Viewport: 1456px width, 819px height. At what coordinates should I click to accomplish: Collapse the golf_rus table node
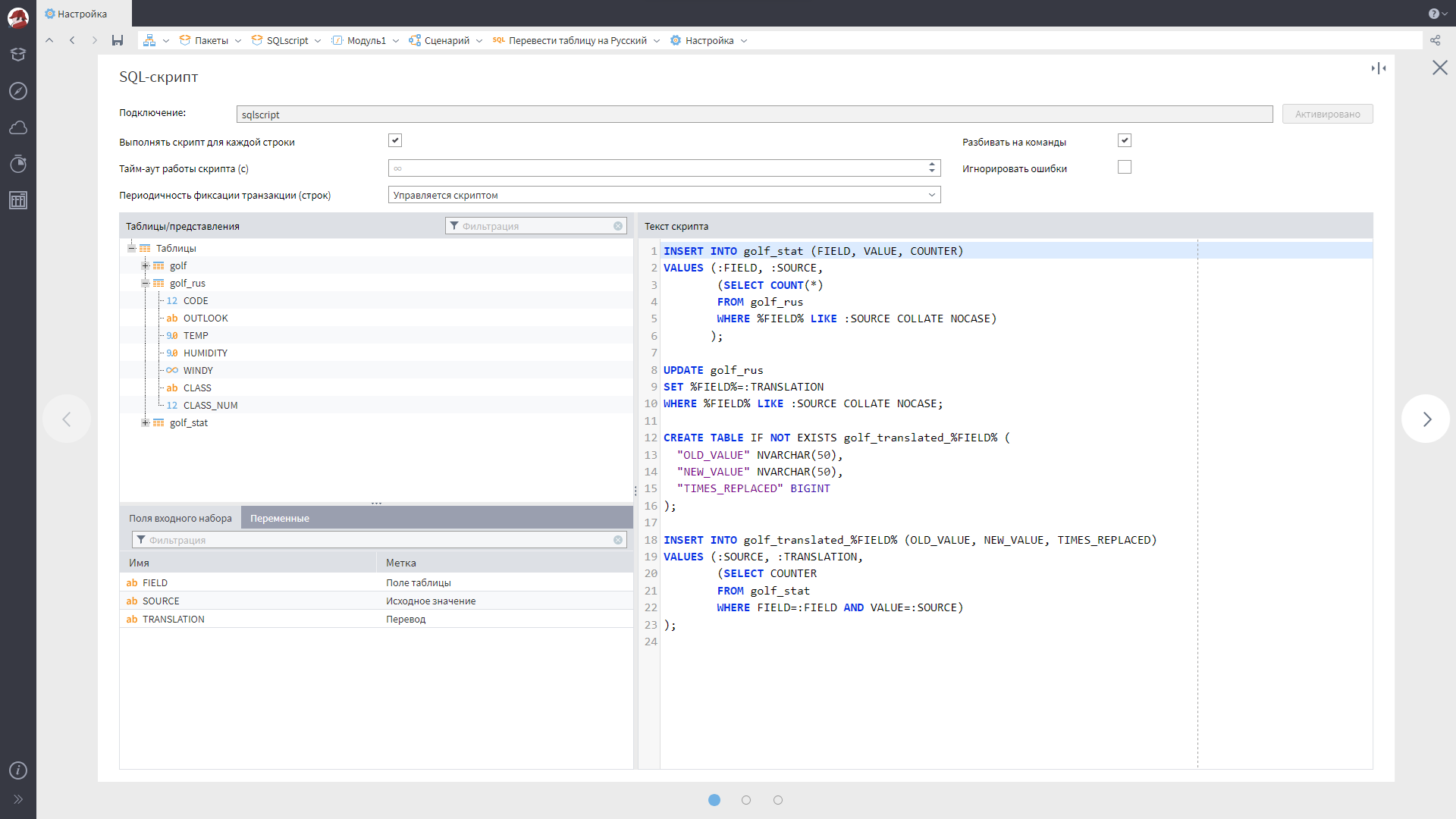146,283
